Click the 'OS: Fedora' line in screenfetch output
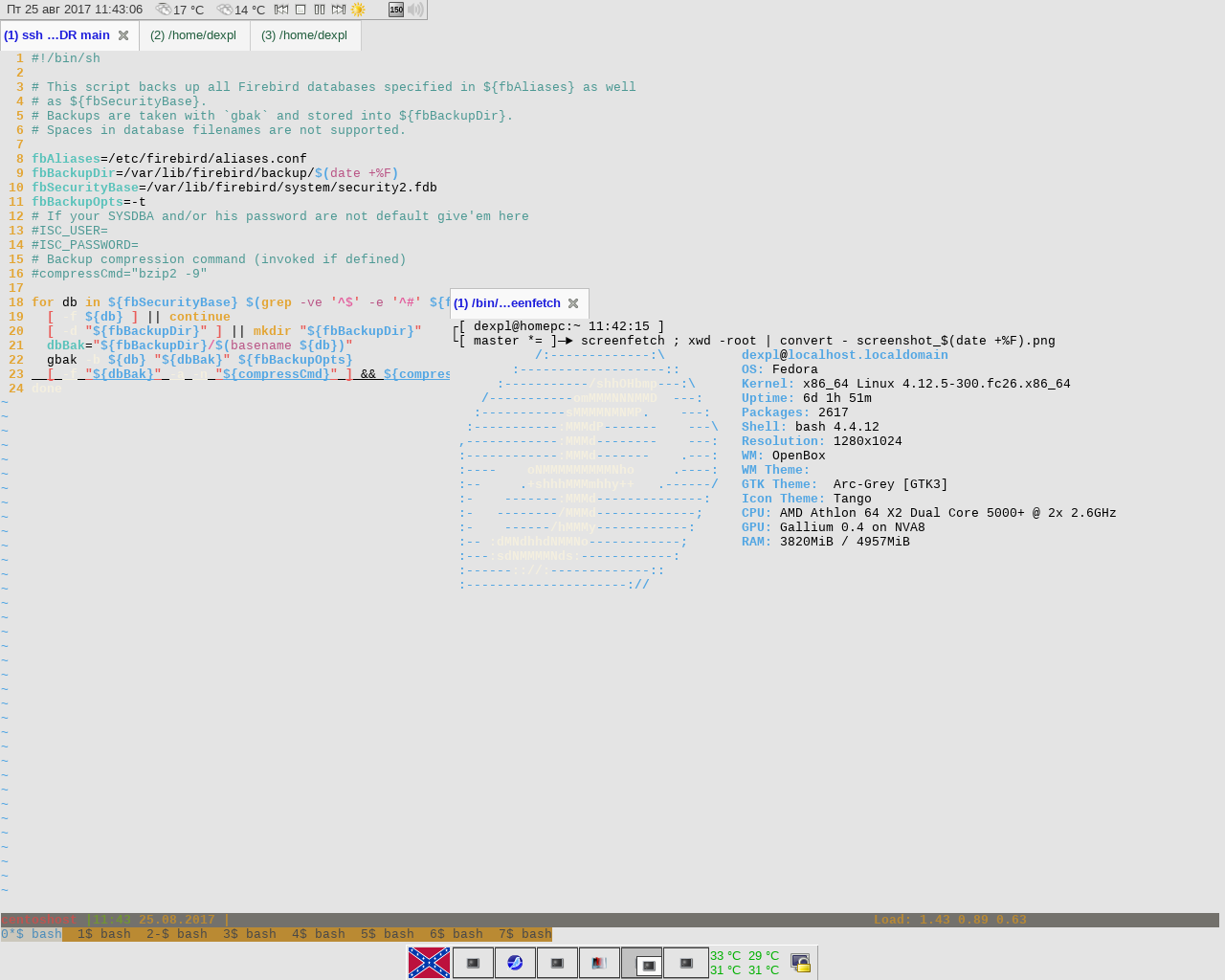Screen dimensions: 1225x980 780,369
